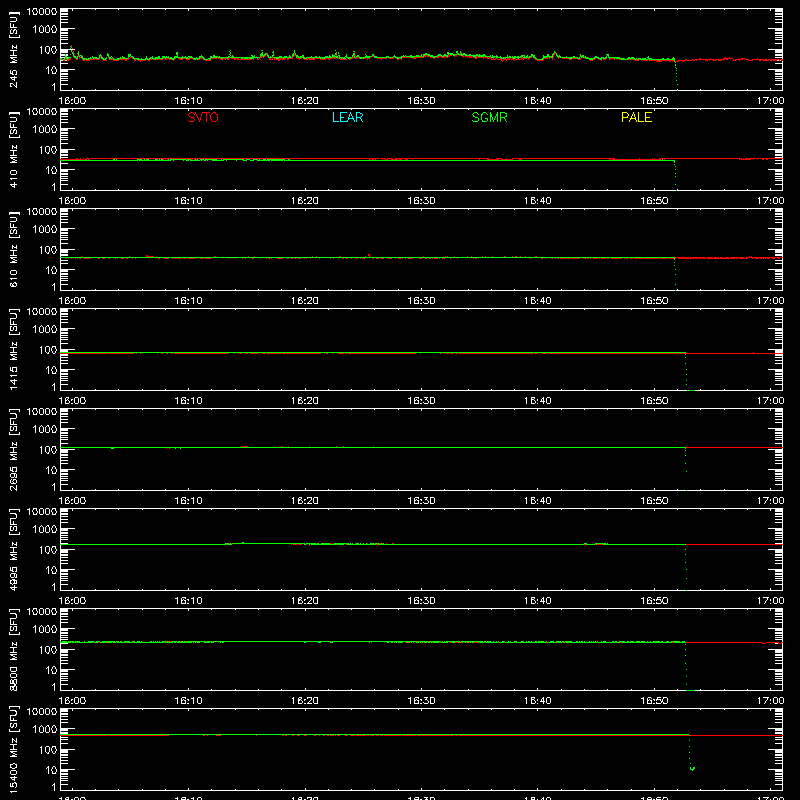Click 16:20 time label under 1415 MHz plot
Screen dimensions: 800x800
(305, 401)
